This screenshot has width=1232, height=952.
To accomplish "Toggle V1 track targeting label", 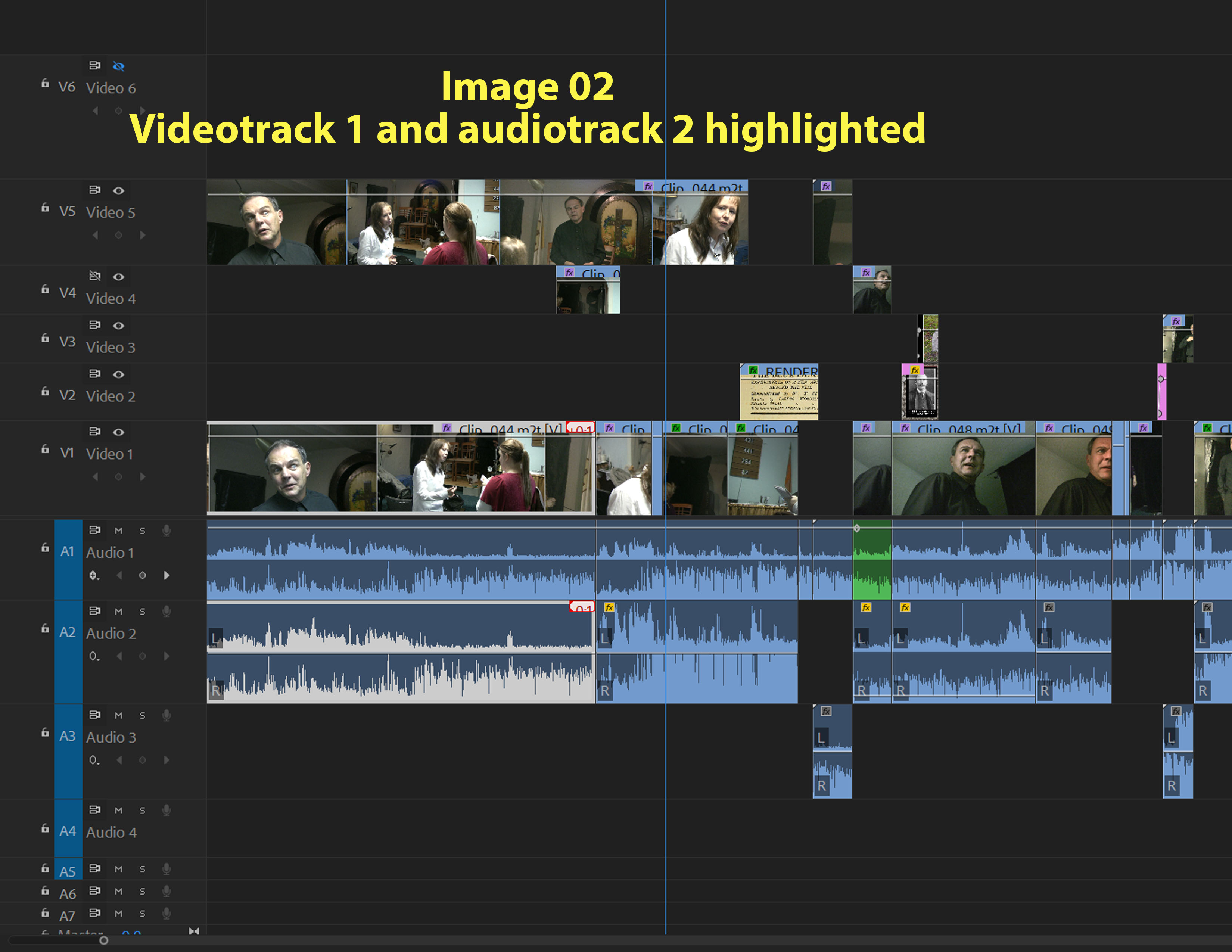I will (67, 453).
